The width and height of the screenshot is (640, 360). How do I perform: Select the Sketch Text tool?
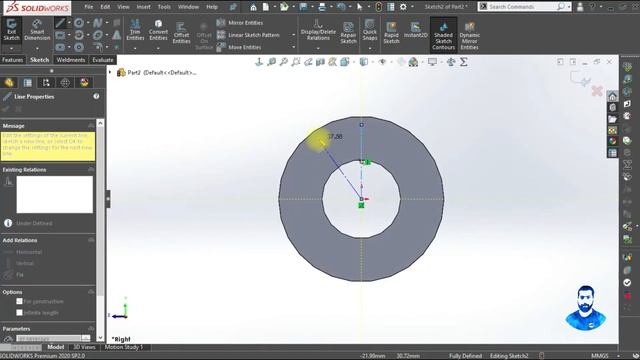coord(117,35)
